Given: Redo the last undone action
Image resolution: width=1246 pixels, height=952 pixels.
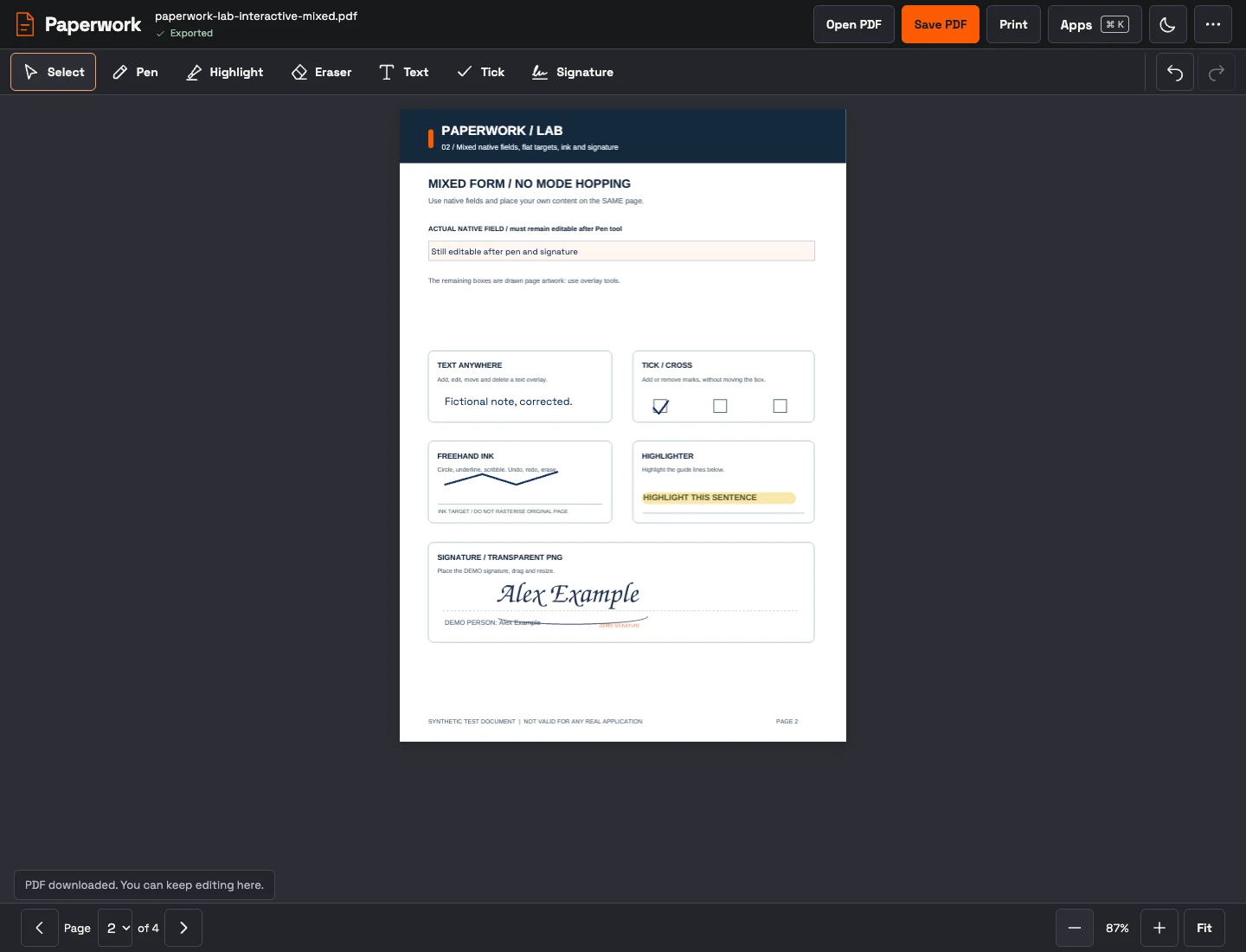Looking at the screenshot, I should (1217, 72).
